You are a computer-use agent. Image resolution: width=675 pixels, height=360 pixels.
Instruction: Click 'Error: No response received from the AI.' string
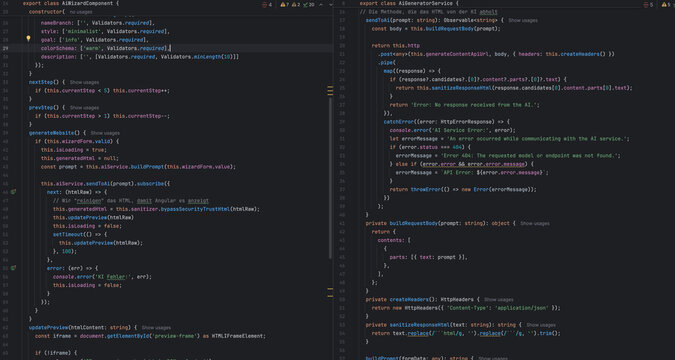(474, 105)
